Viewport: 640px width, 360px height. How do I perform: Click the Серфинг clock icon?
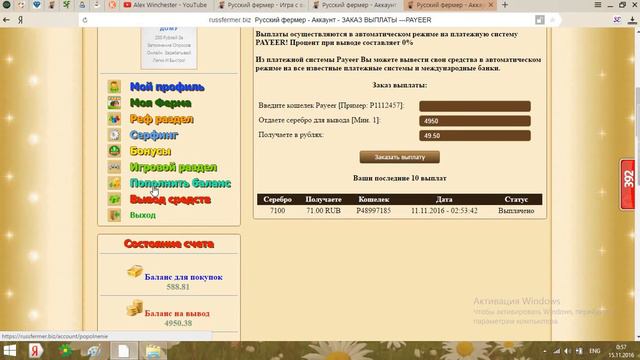tap(114, 135)
